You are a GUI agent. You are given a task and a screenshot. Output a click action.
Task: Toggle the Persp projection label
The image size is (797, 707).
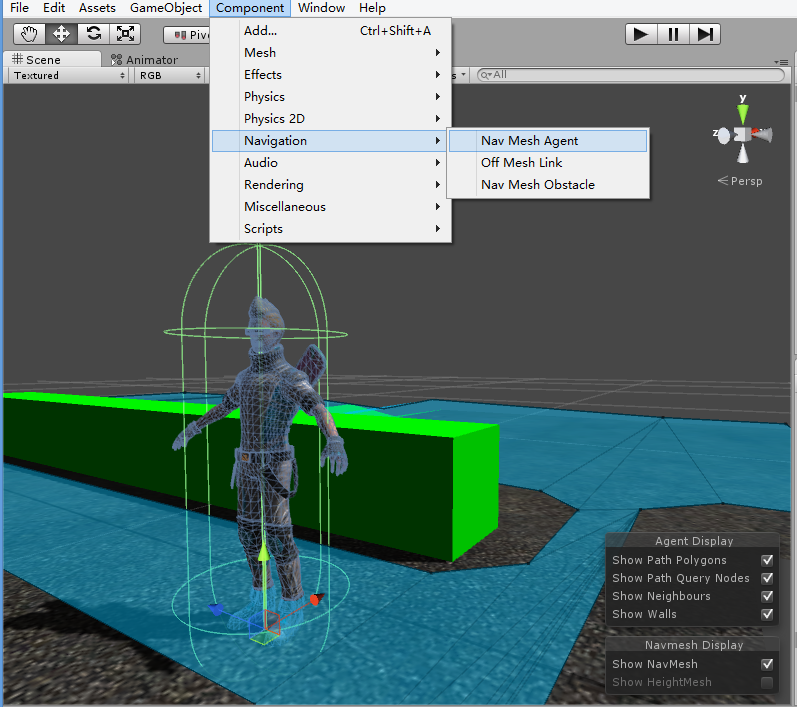coord(740,181)
